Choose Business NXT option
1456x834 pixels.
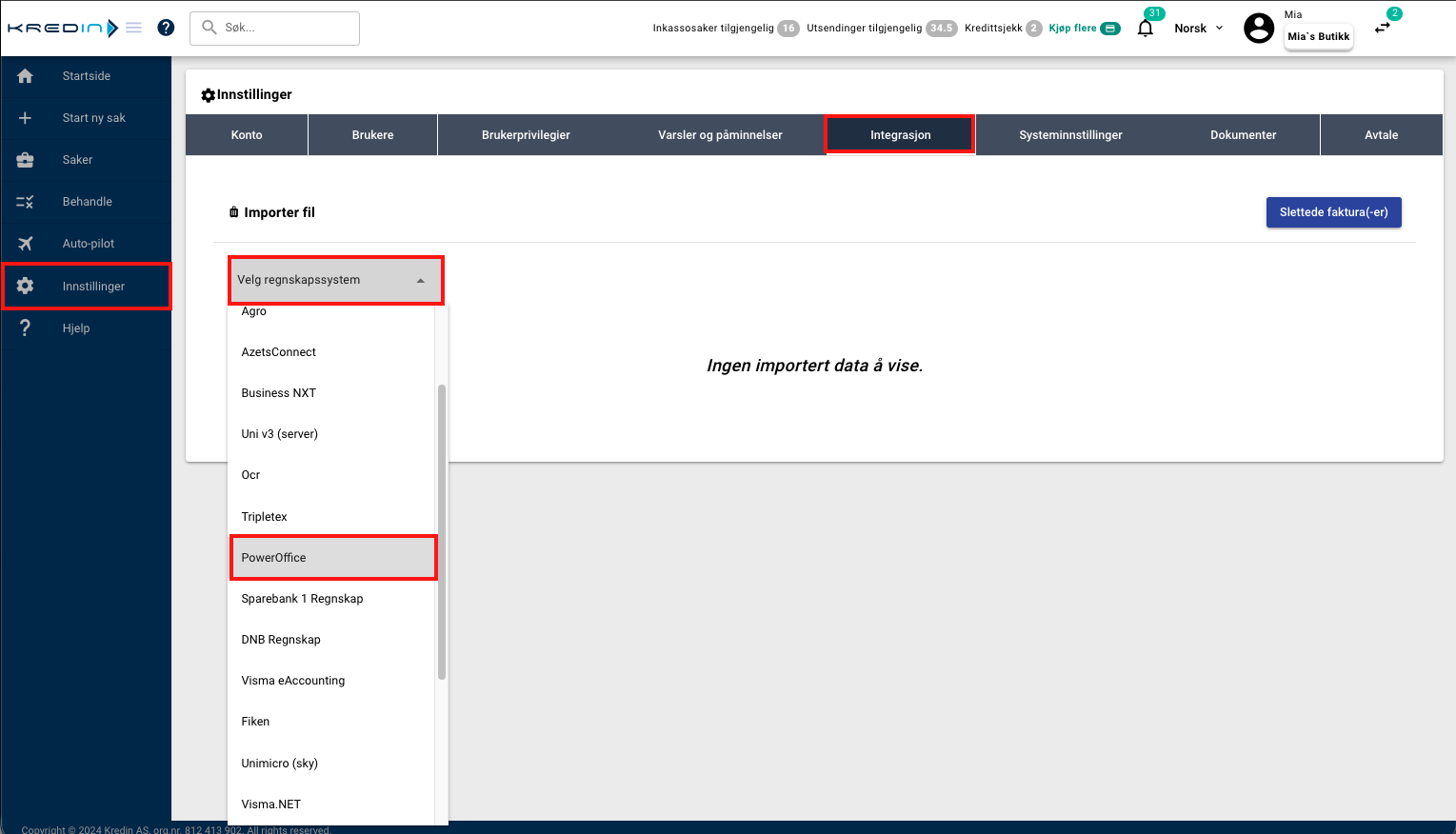click(x=331, y=393)
